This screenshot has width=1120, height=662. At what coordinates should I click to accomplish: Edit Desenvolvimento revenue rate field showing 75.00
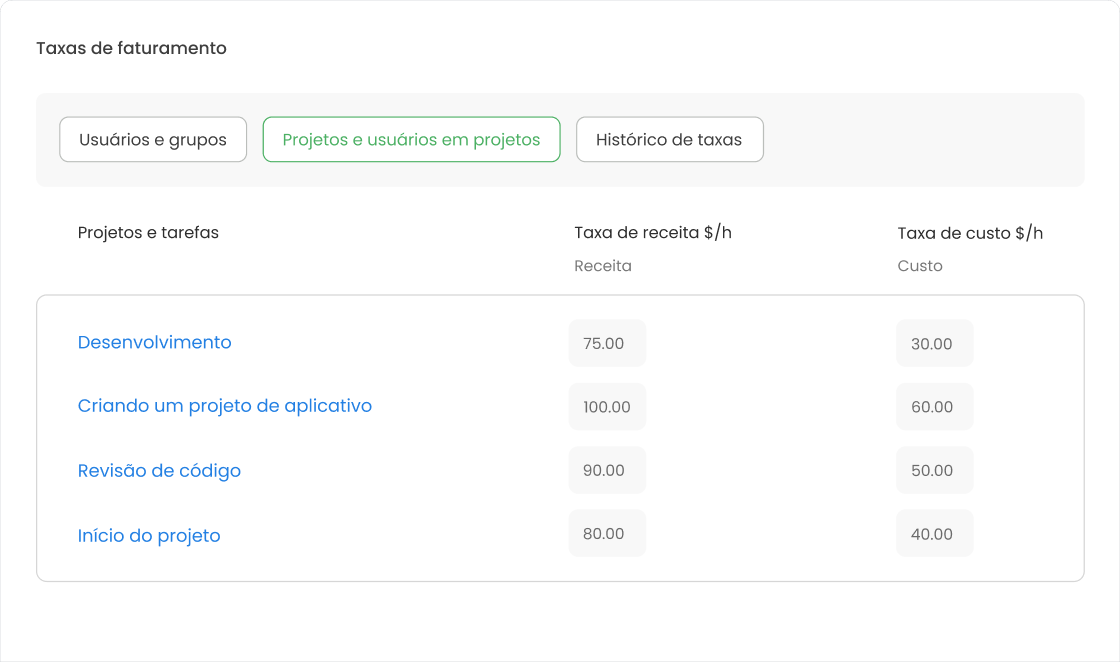tap(607, 343)
